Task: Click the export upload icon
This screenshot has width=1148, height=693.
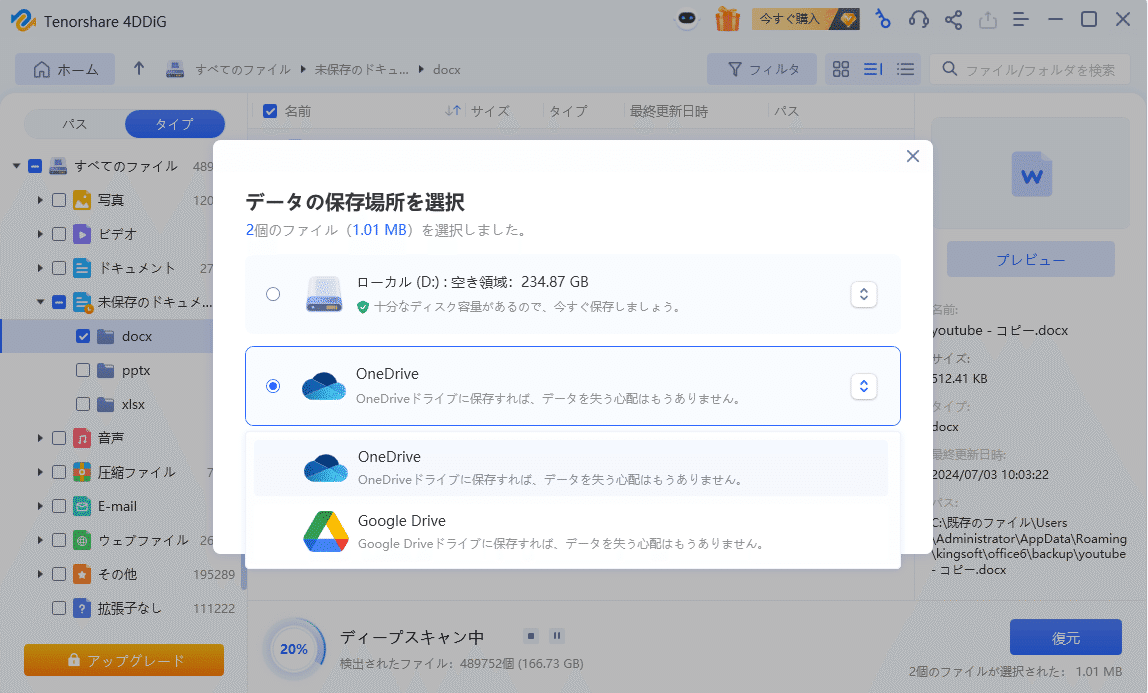Action: [x=988, y=20]
